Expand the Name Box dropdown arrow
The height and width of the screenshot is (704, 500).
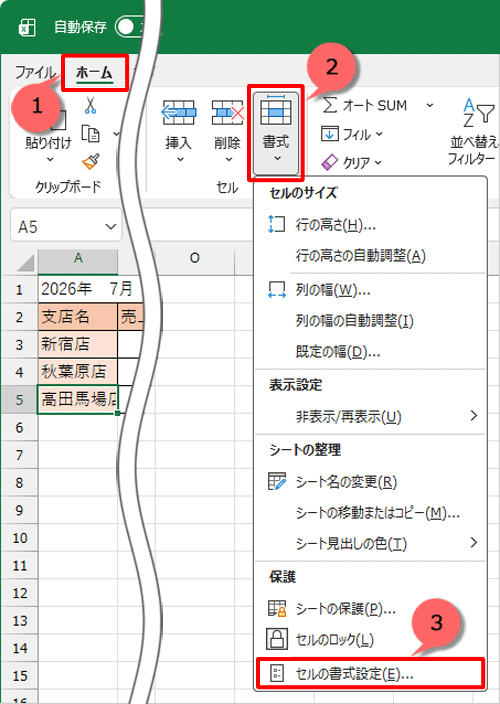click(x=110, y=227)
